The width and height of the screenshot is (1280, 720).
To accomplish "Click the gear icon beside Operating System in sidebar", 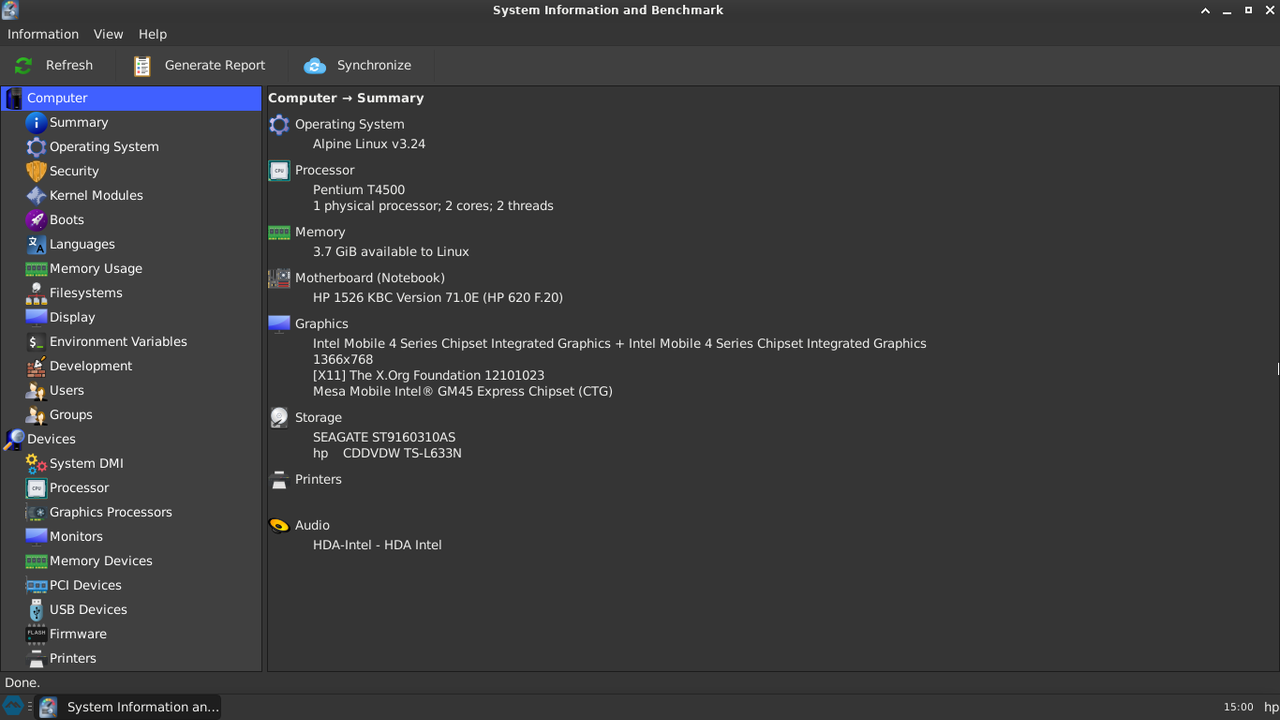I will click(36, 147).
